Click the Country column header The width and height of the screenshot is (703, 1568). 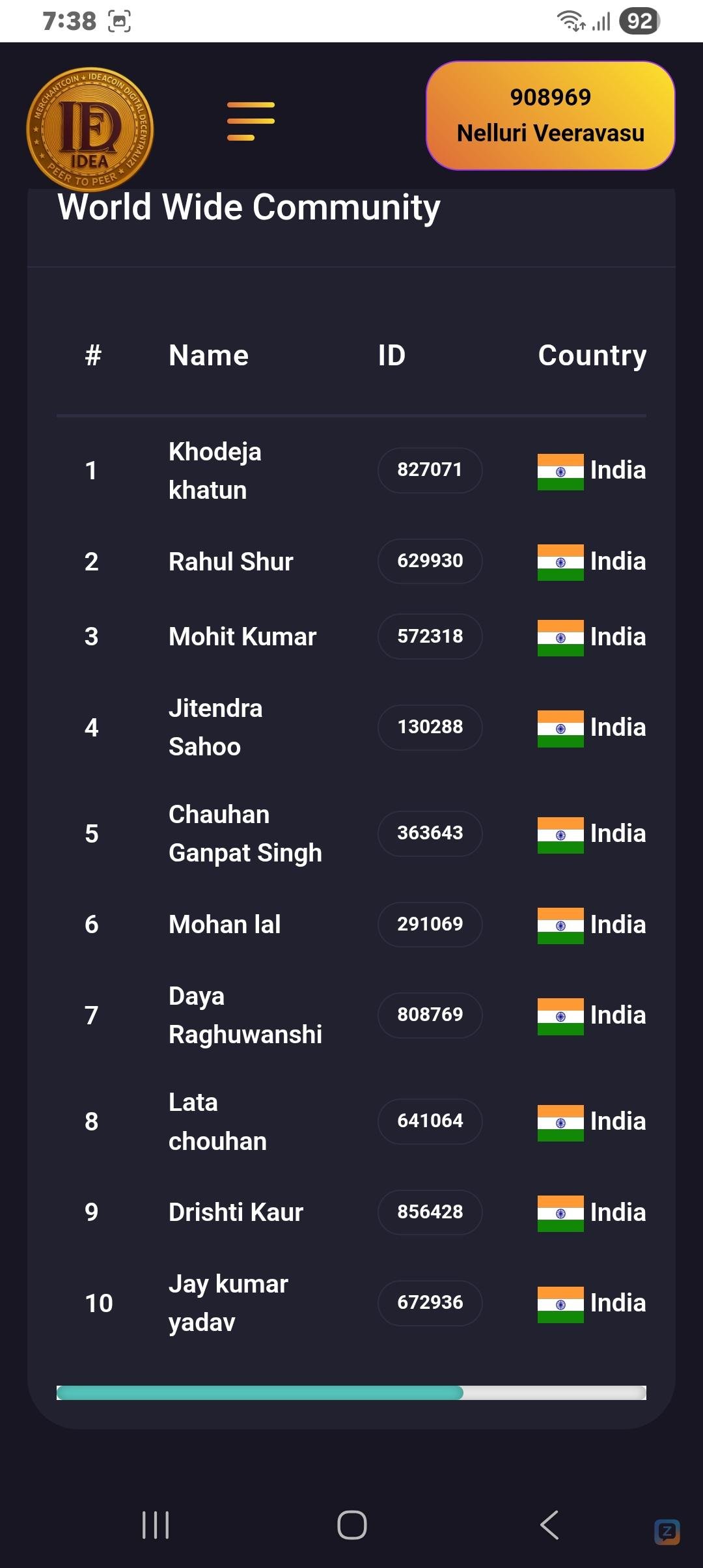coord(592,356)
